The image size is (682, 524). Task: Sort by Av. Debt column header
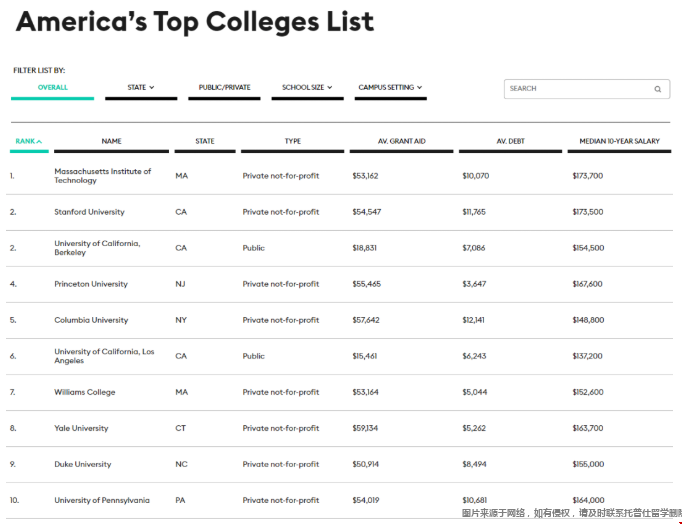511,141
